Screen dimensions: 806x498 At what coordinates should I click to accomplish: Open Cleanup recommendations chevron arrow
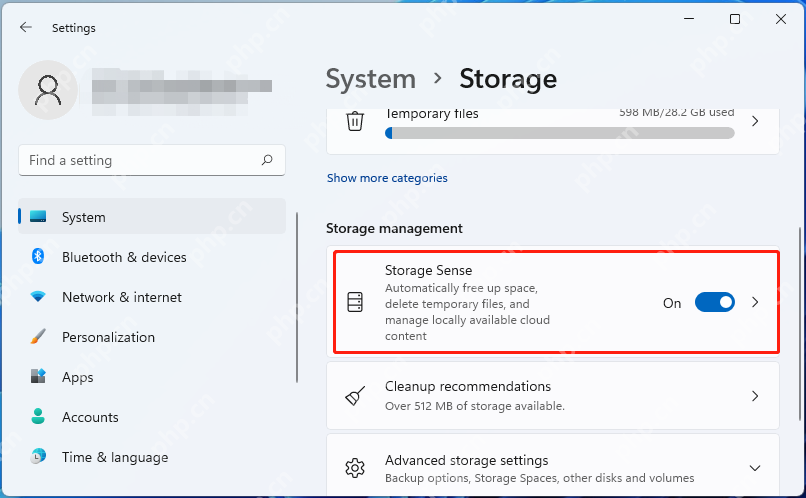pyautogui.click(x=755, y=396)
